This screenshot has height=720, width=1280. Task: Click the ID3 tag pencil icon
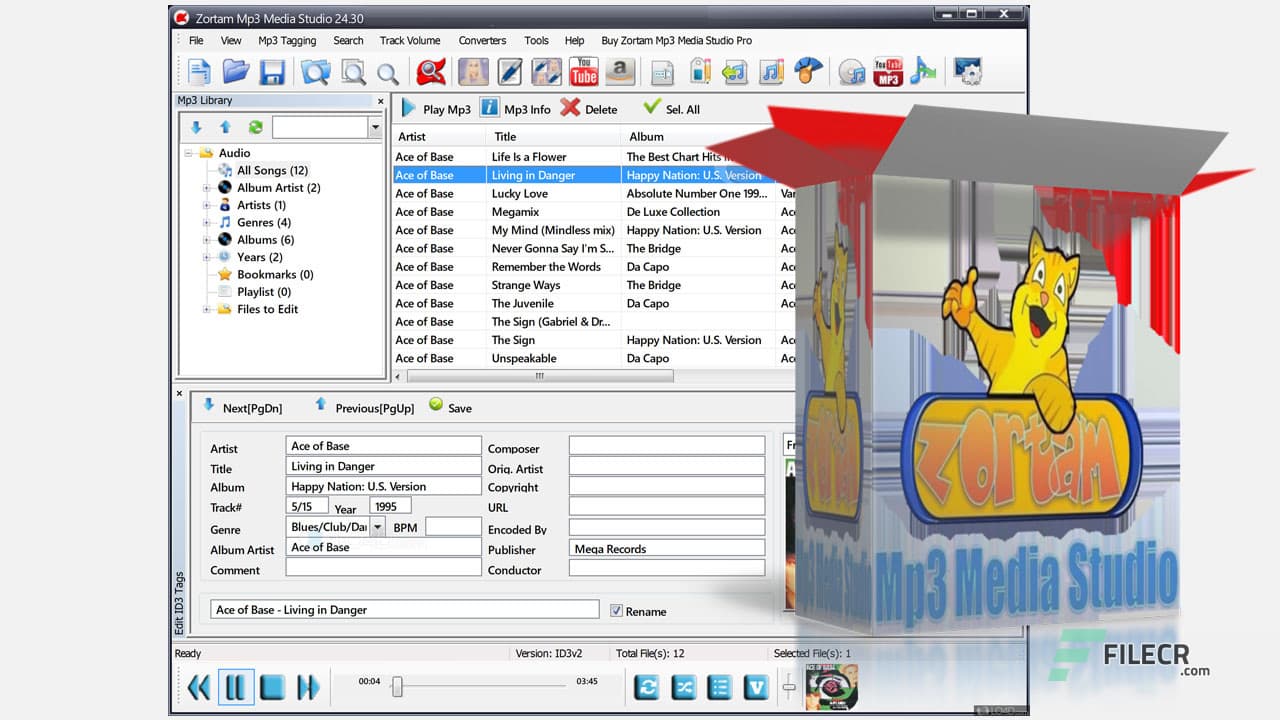pyautogui.click(x=509, y=71)
